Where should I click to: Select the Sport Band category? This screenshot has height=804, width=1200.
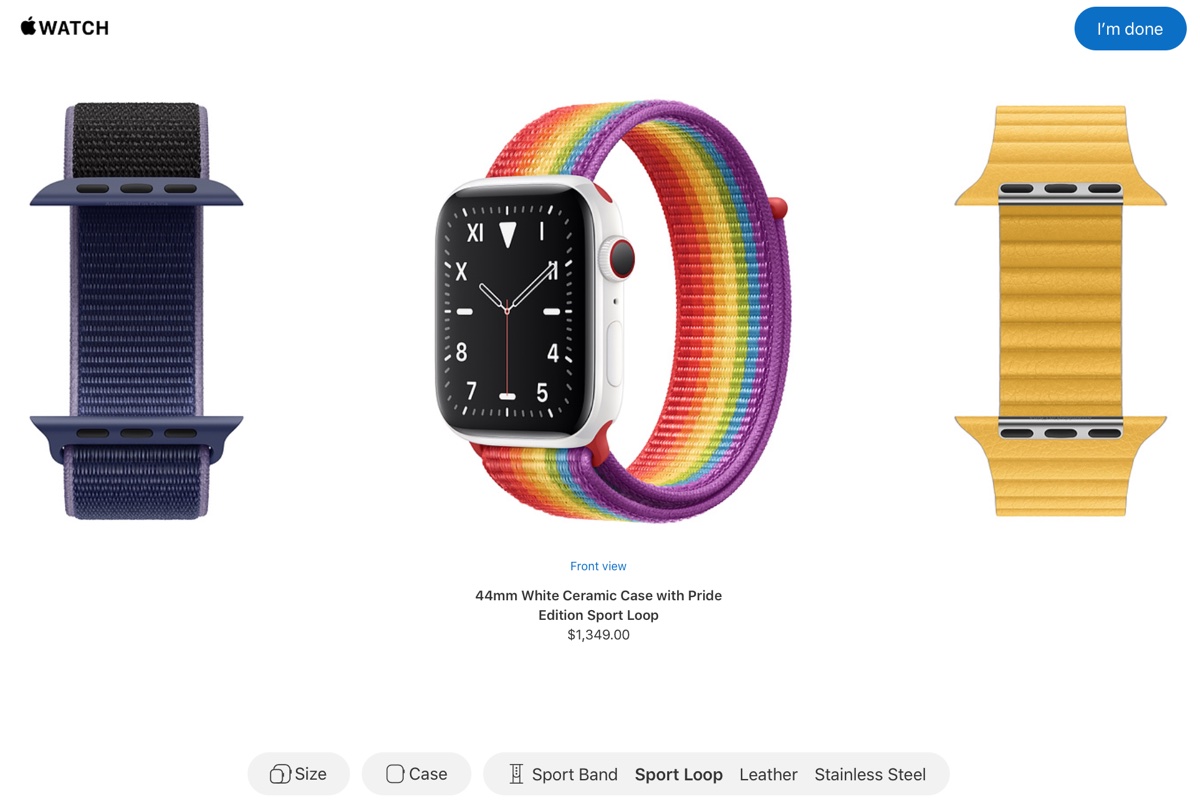coord(575,774)
